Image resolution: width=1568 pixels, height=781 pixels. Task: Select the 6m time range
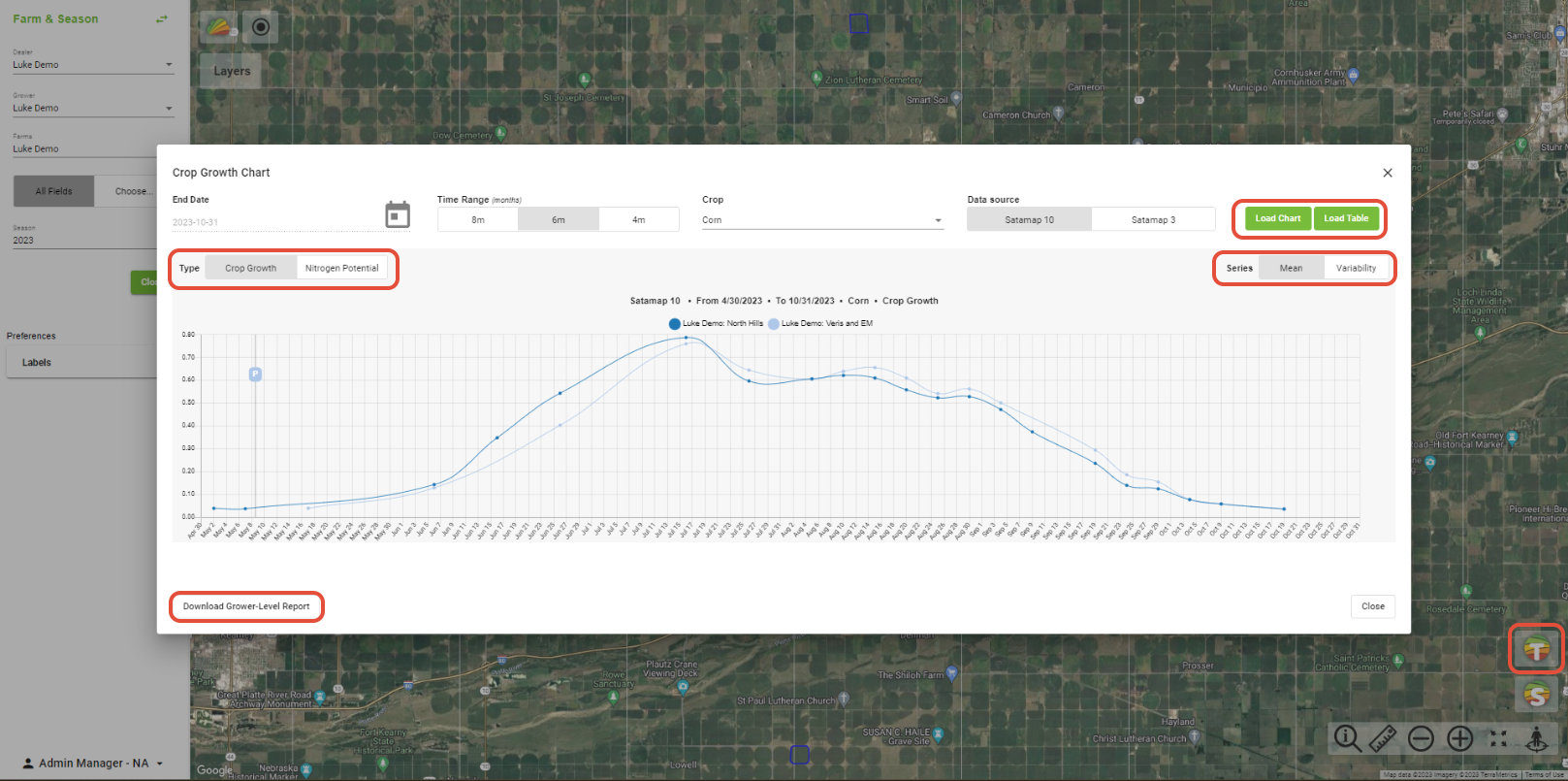559,219
